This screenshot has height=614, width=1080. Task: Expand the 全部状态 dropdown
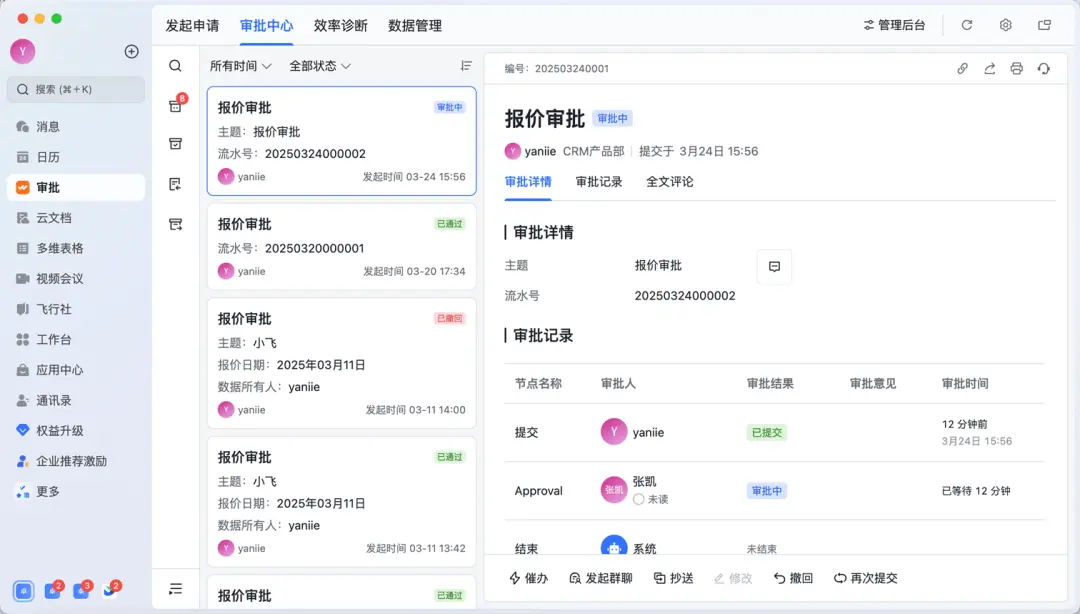click(x=320, y=65)
